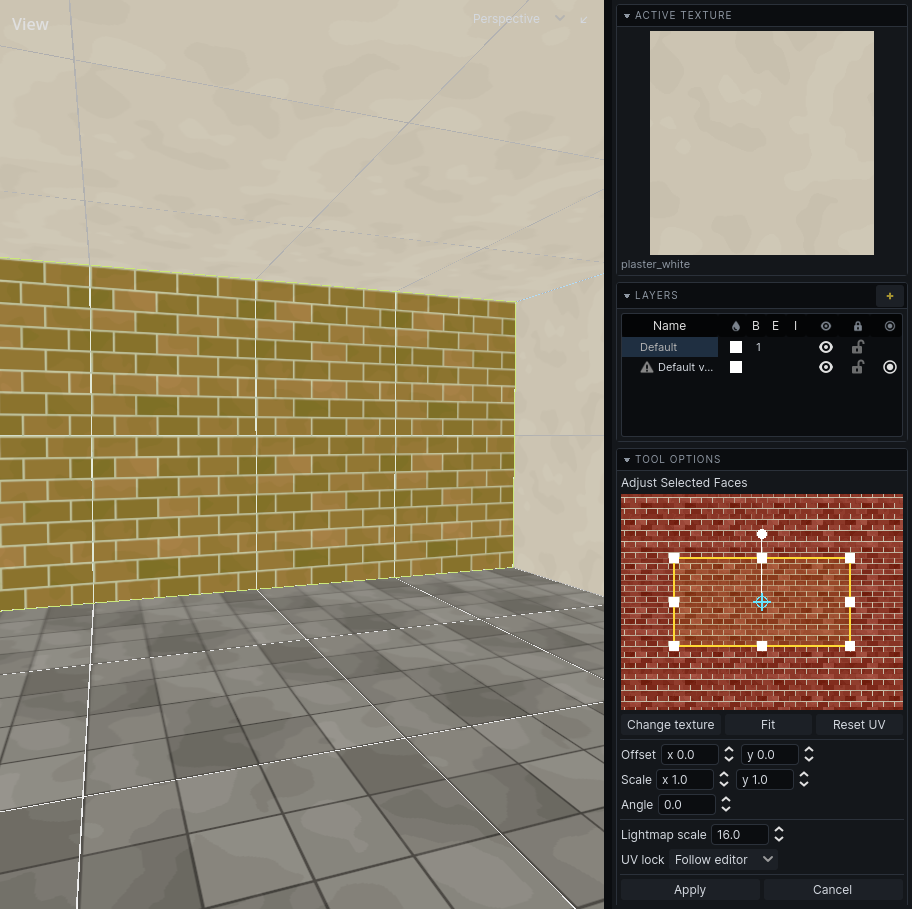Click the plaster_white texture name label
The image size is (912, 909).
(655, 264)
